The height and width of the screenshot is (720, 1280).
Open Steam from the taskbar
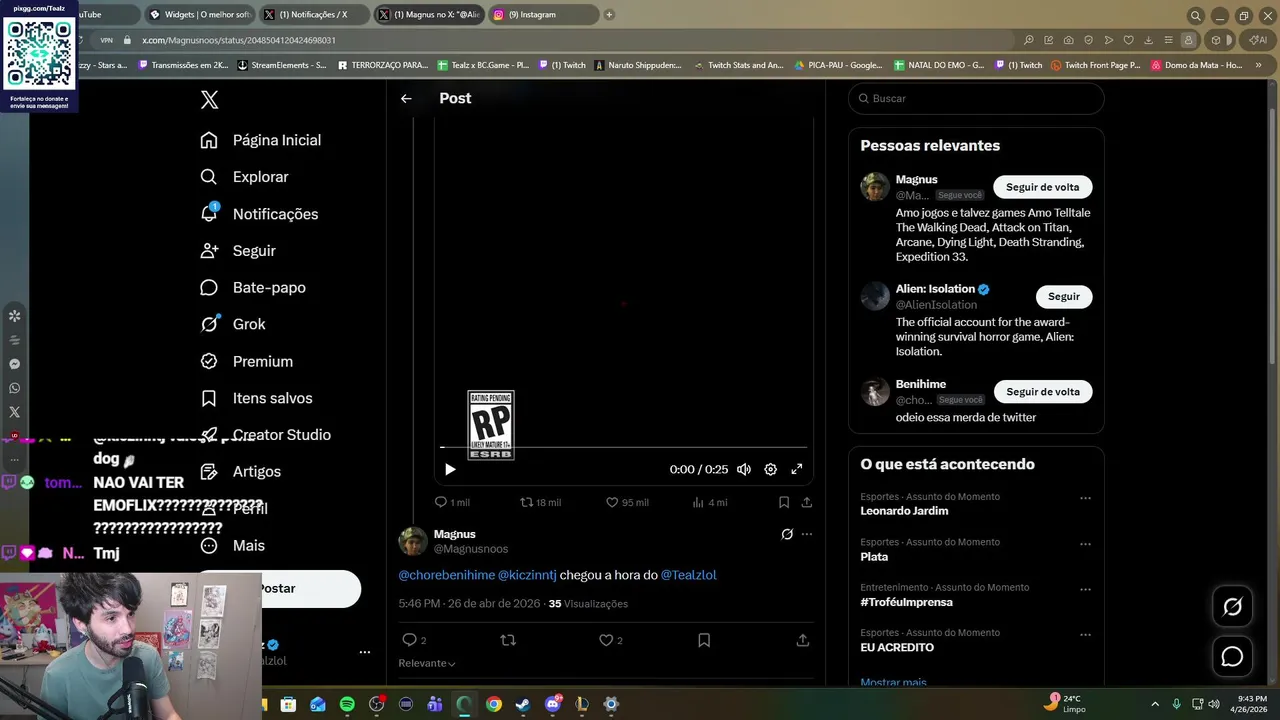tap(522, 704)
